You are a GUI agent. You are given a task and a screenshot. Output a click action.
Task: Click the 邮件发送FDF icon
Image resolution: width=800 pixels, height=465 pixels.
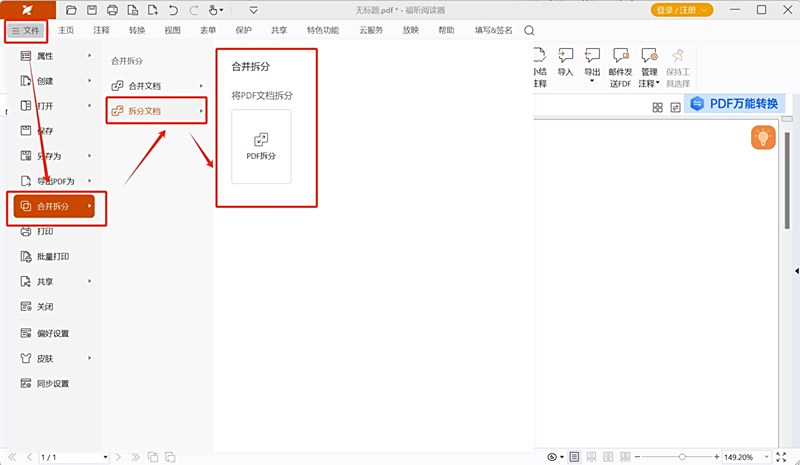(x=620, y=68)
